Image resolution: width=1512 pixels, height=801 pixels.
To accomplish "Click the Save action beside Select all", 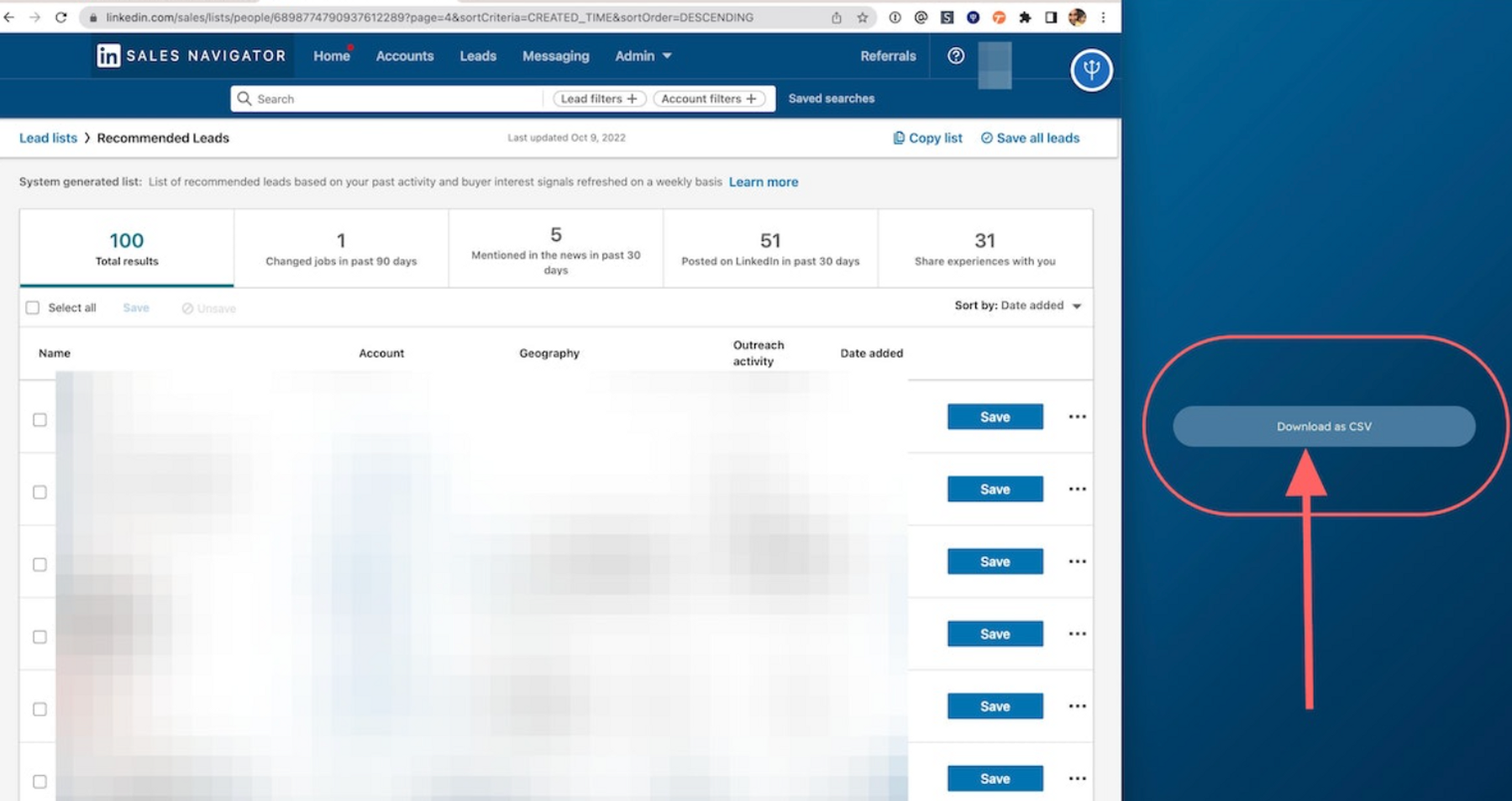I will (136, 307).
